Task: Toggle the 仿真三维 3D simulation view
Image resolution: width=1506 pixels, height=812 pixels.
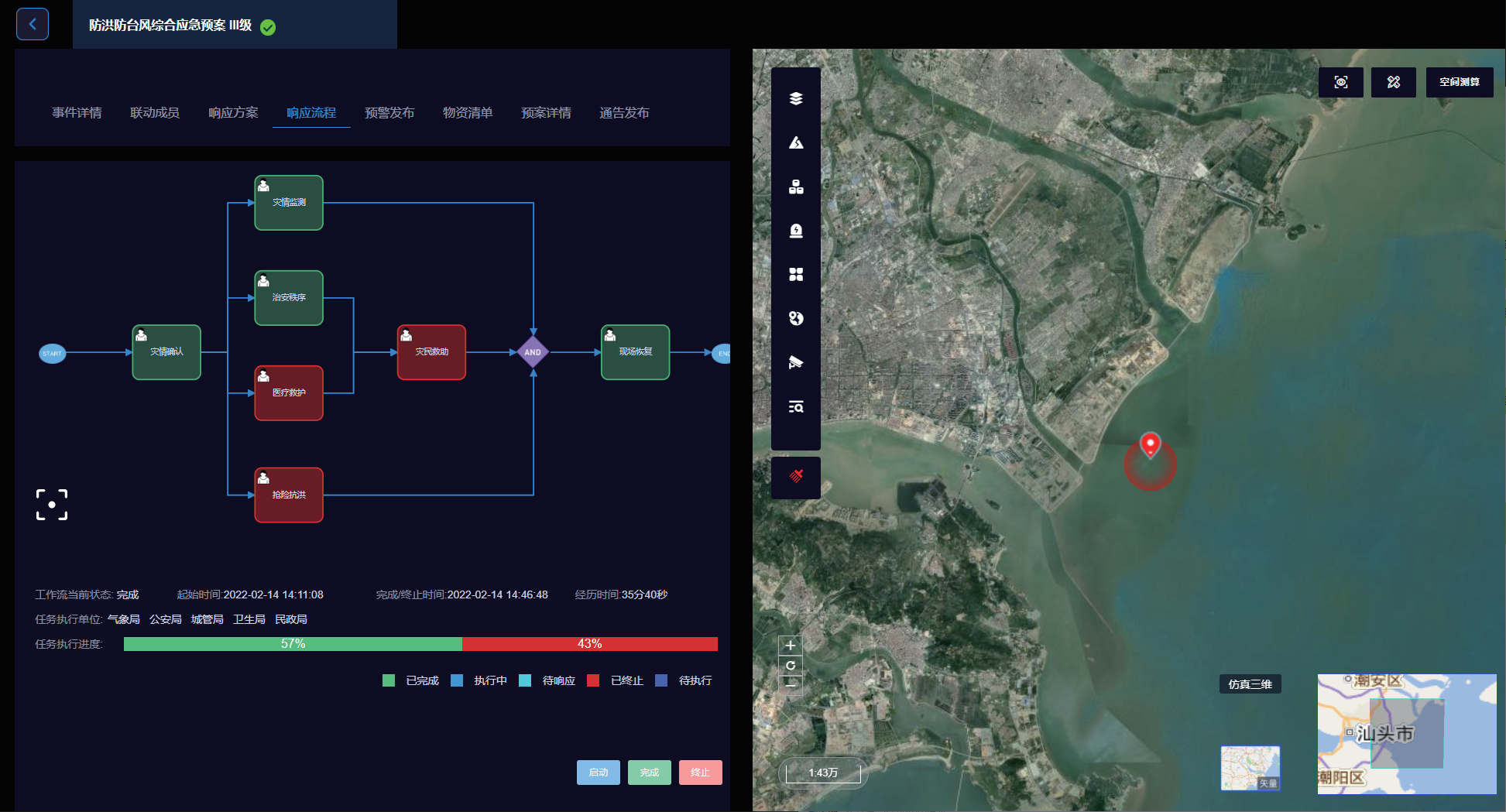Action: [x=1250, y=684]
